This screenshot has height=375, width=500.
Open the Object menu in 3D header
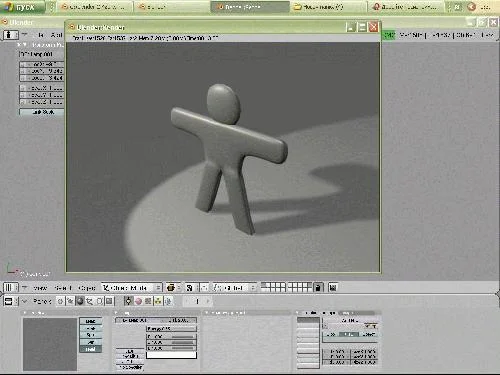pyautogui.click(x=87, y=288)
